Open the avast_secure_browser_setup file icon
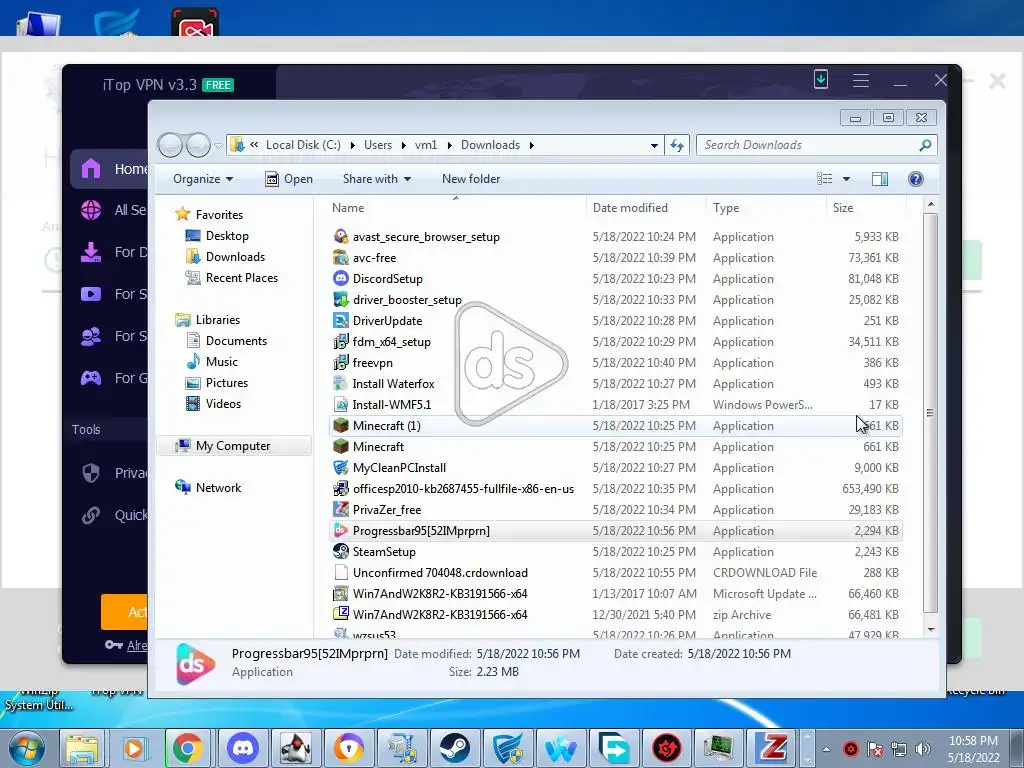This screenshot has width=1024, height=768. click(340, 237)
